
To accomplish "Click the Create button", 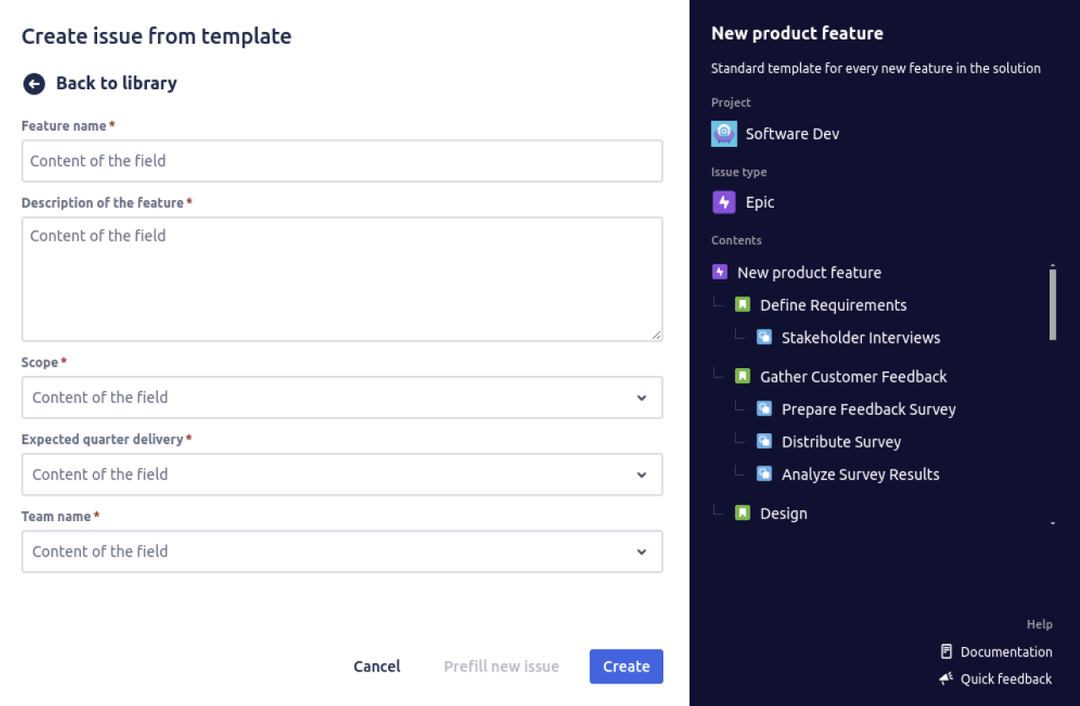I will tap(626, 666).
